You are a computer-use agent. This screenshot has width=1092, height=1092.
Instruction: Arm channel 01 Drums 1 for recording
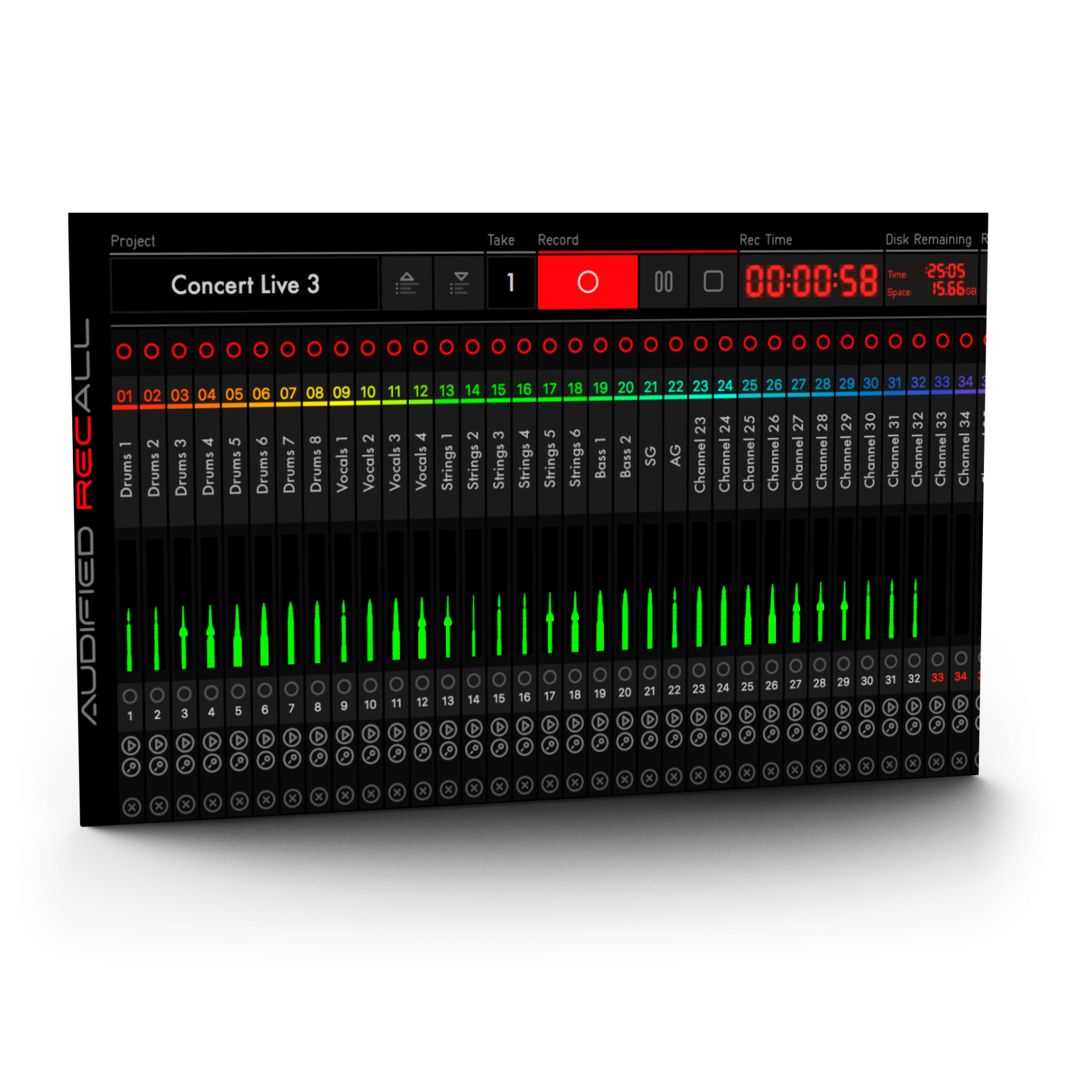pyautogui.click(x=124, y=351)
